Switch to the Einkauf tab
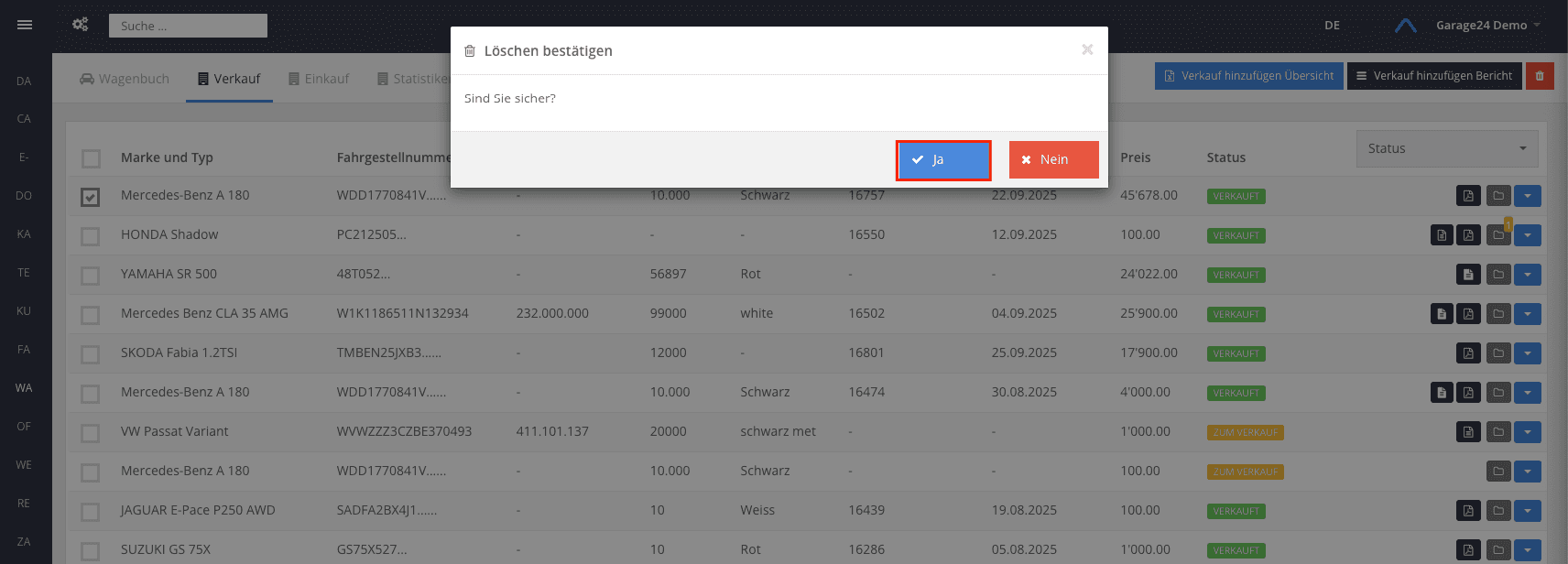The height and width of the screenshot is (564, 1568). (318, 79)
